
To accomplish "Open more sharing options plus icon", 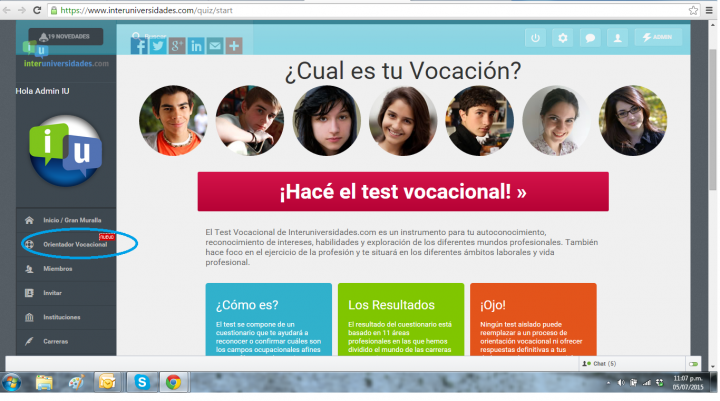I will [234, 46].
